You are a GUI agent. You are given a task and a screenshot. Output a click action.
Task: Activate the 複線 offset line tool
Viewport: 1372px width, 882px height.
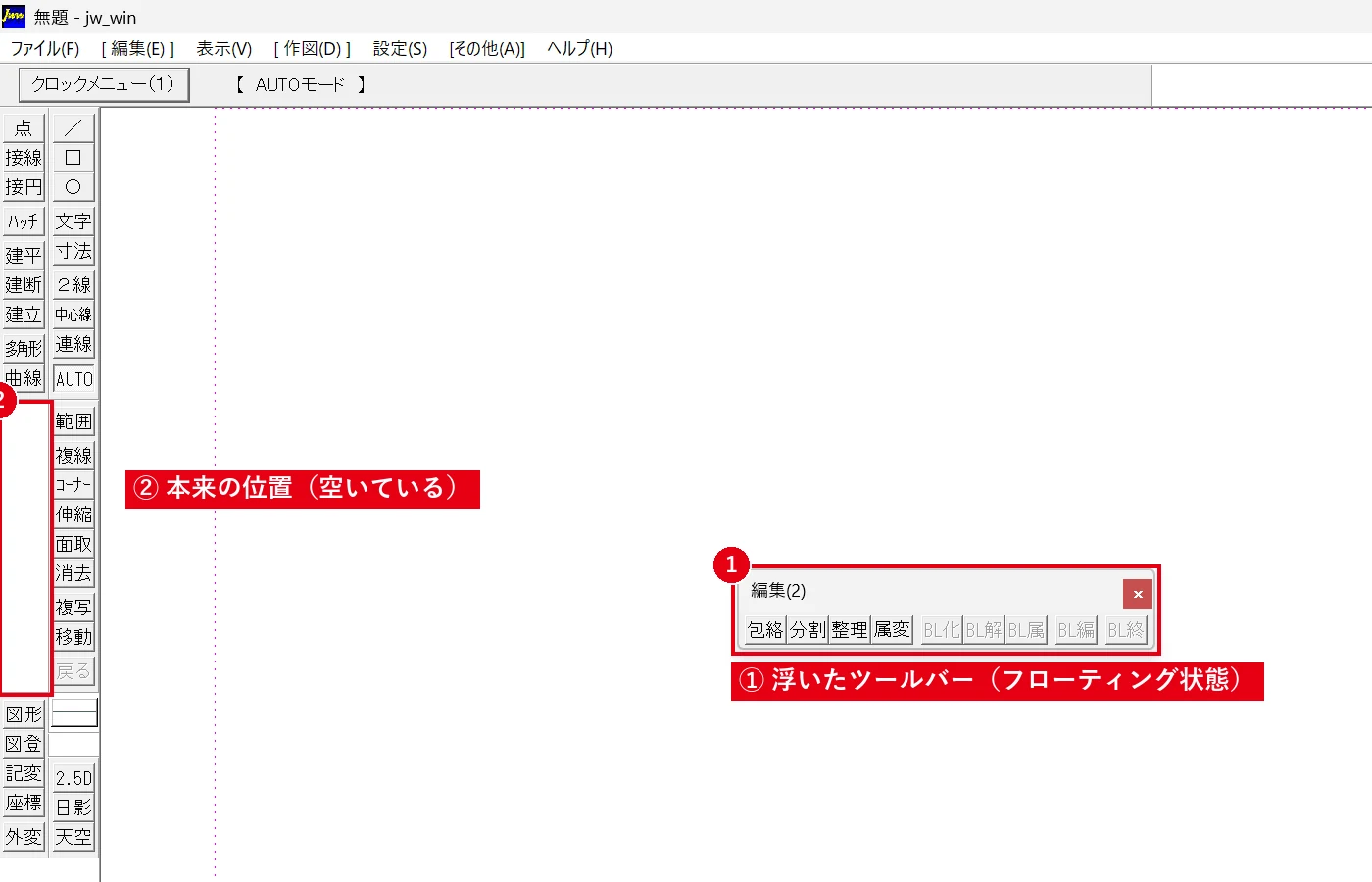[73, 456]
